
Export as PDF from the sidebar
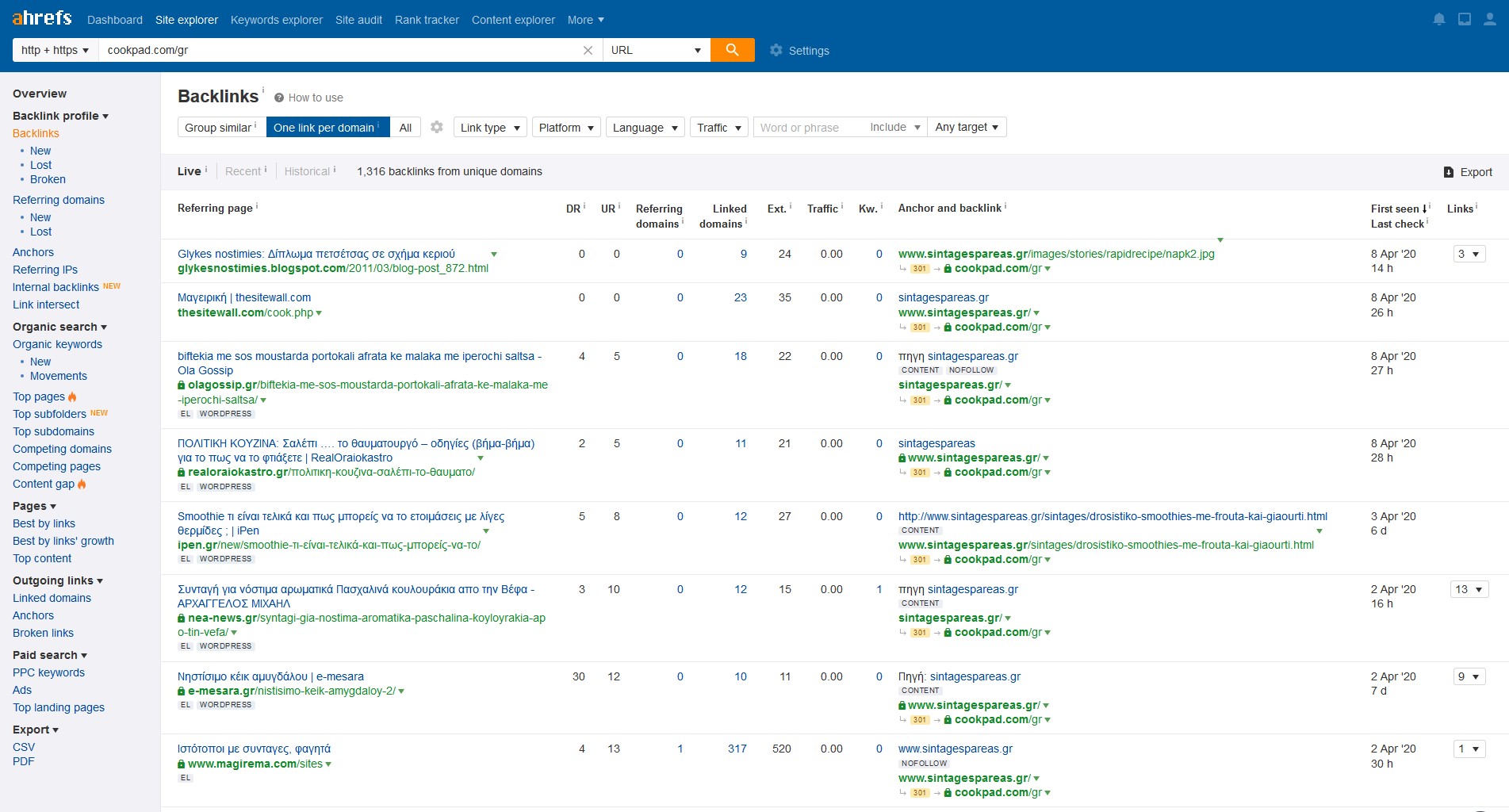click(24, 761)
